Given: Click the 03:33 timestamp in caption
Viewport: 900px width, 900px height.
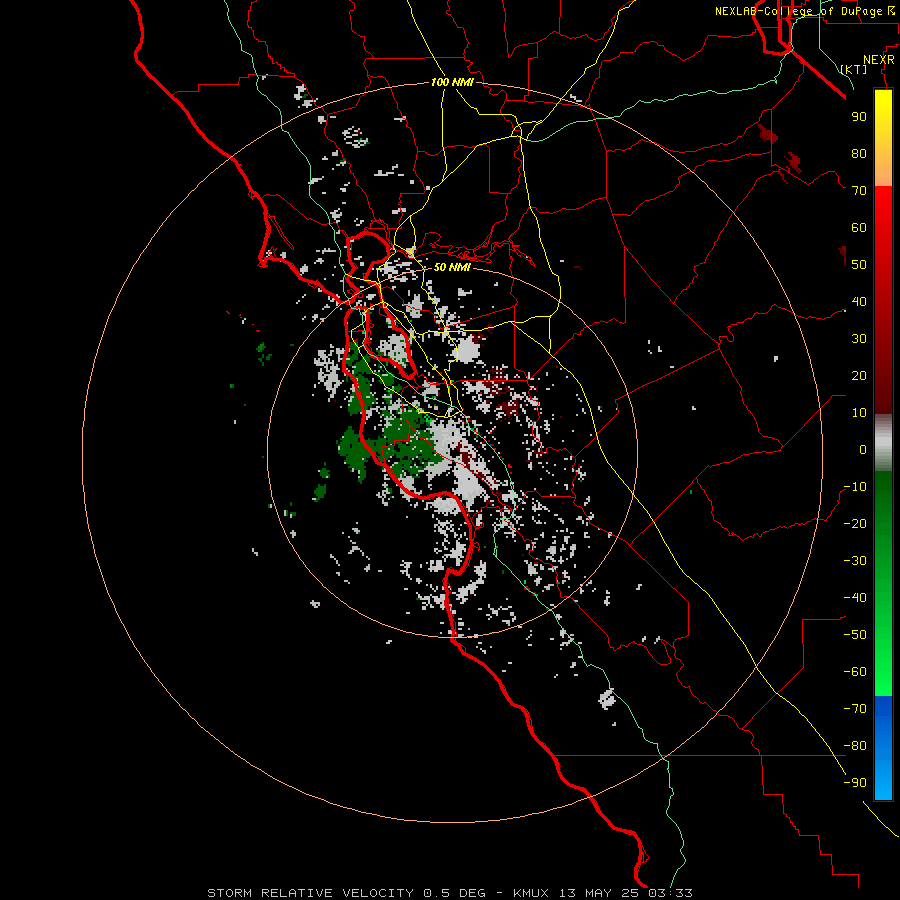Looking at the screenshot, I should tap(670, 893).
